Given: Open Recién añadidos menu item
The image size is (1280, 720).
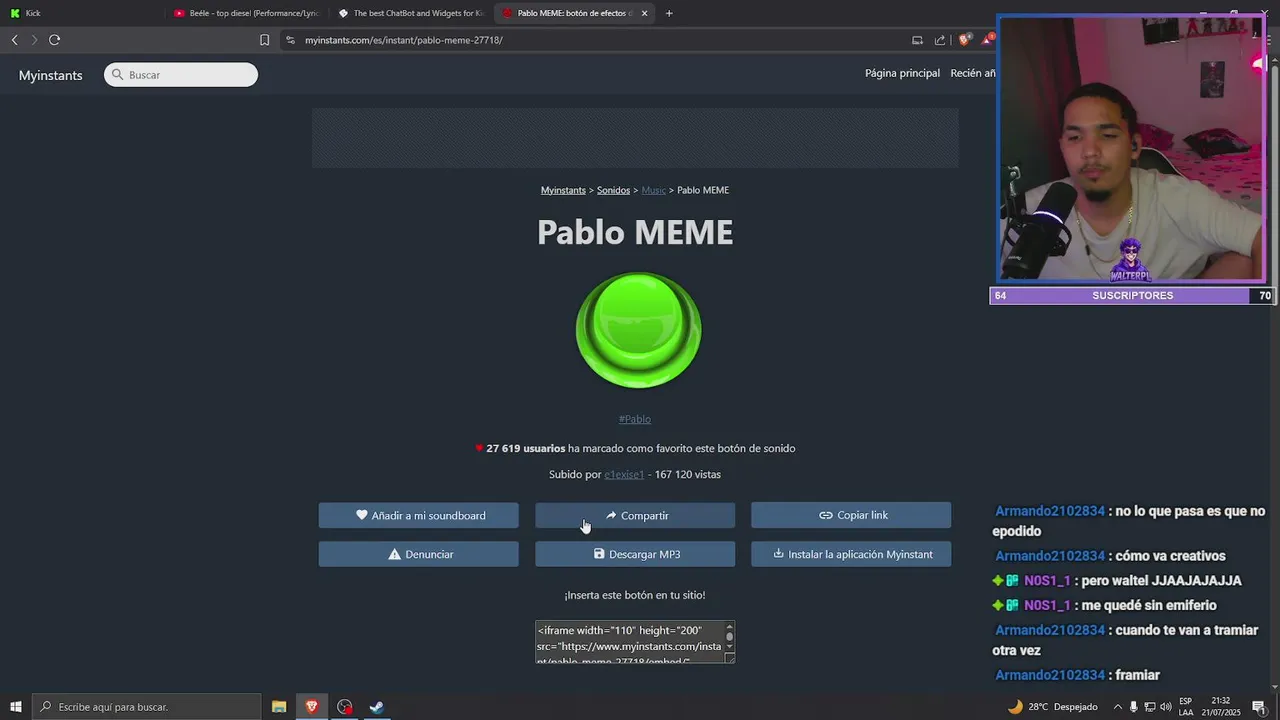Looking at the screenshot, I should [x=973, y=73].
